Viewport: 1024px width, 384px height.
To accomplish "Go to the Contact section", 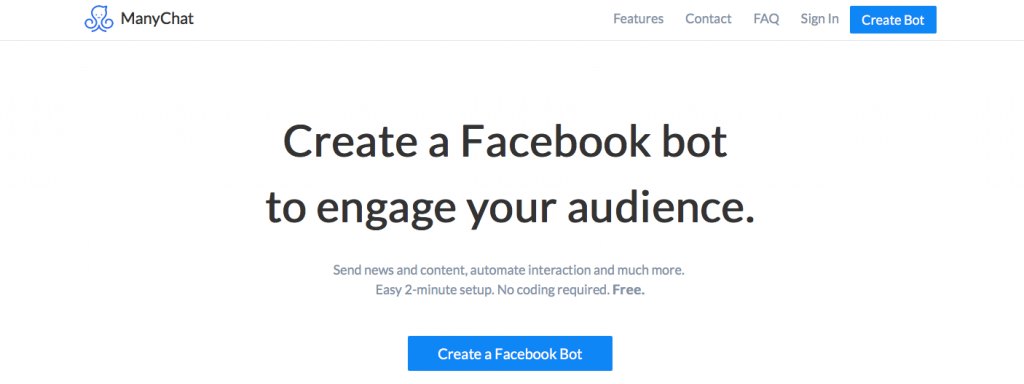I will (708, 19).
